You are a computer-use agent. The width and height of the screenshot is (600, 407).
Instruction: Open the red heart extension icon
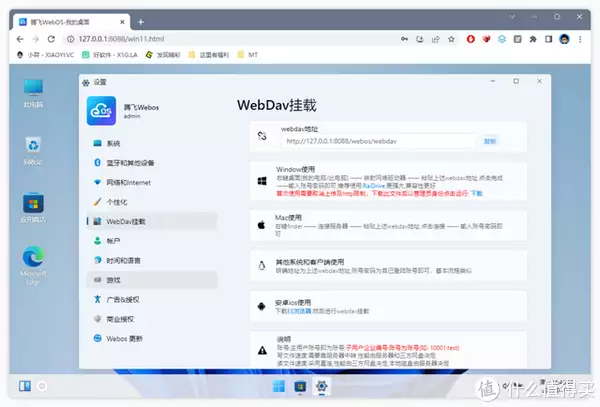coord(486,39)
